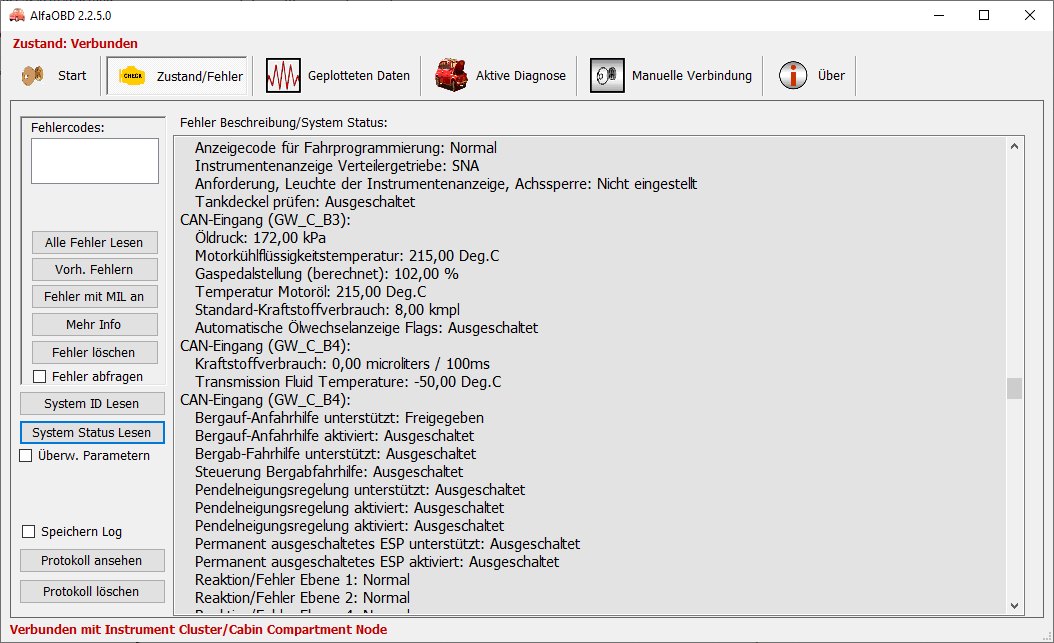Click the Manuelle Verbindung icon

coord(607,76)
